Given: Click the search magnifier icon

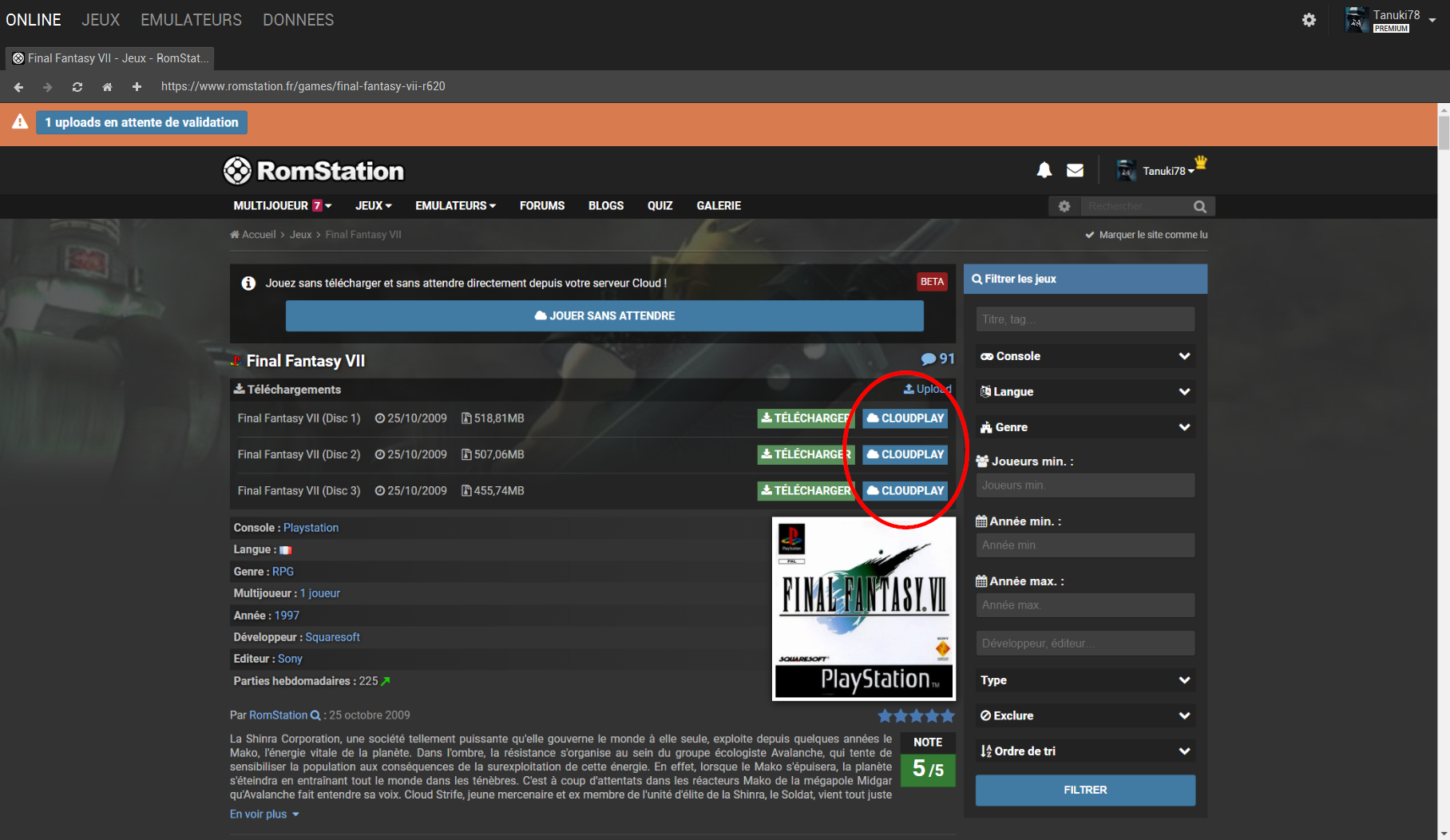Looking at the screenshot, I should tap(1200, 207).
